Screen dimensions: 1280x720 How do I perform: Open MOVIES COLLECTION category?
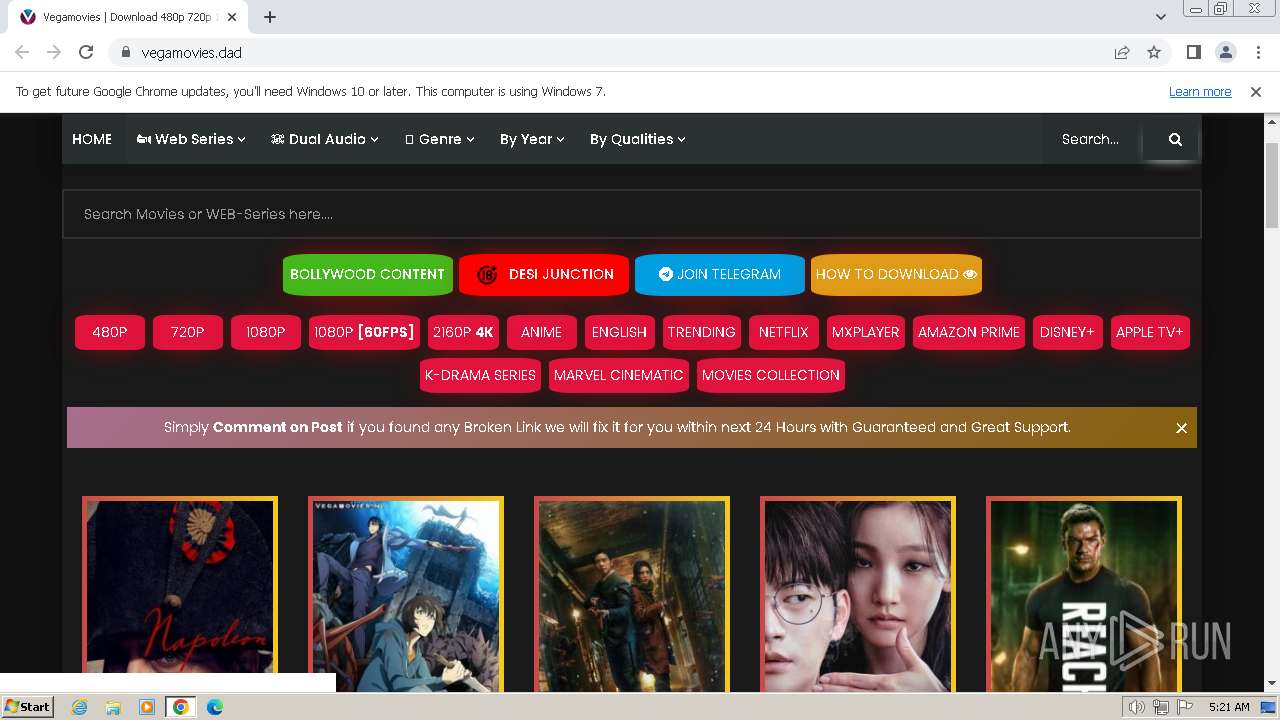click(x=771, y=375)
